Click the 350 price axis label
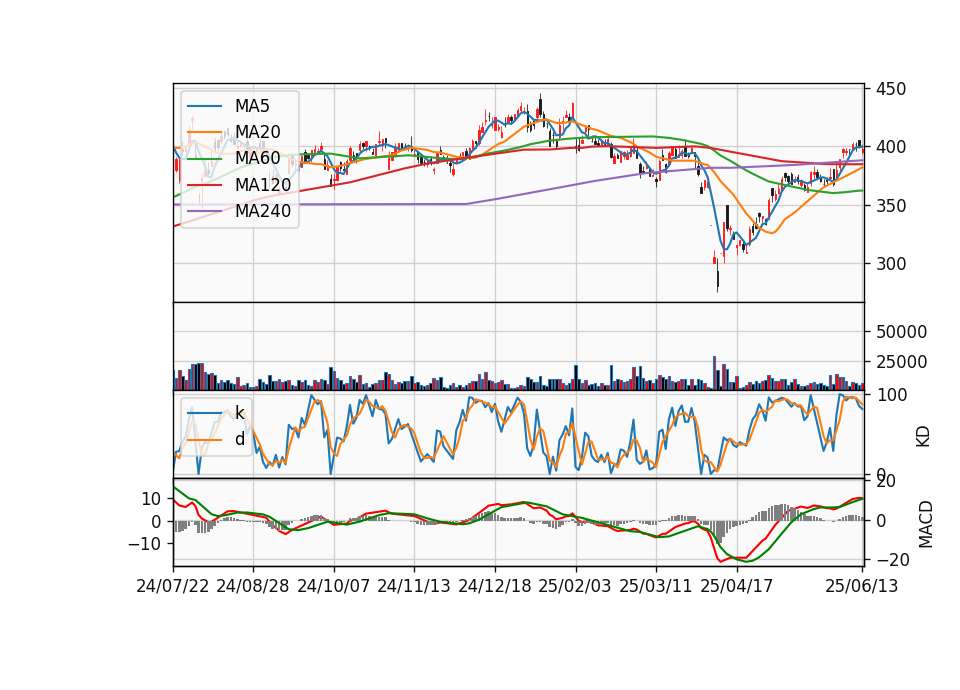This screenshot has width=960, height=690. pyautogui.click(x=891, y=206)
